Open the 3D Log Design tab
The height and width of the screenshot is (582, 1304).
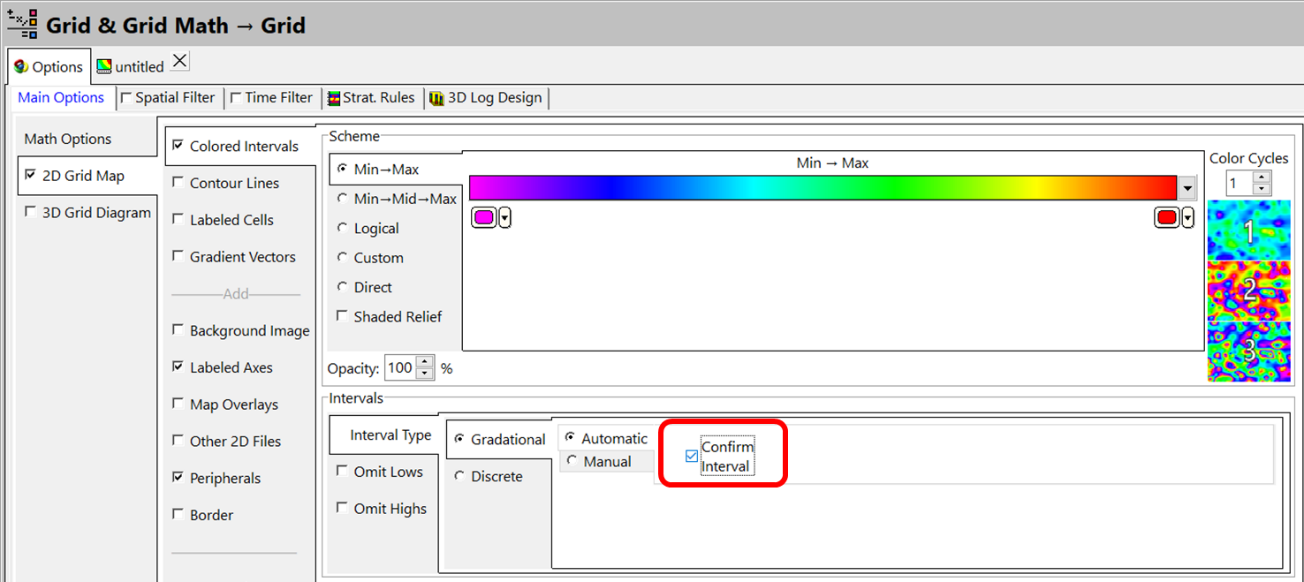click(486, 98)
